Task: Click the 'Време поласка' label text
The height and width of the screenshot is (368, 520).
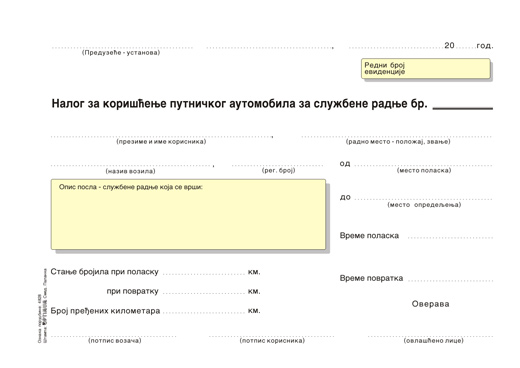Action: point(369,235)
